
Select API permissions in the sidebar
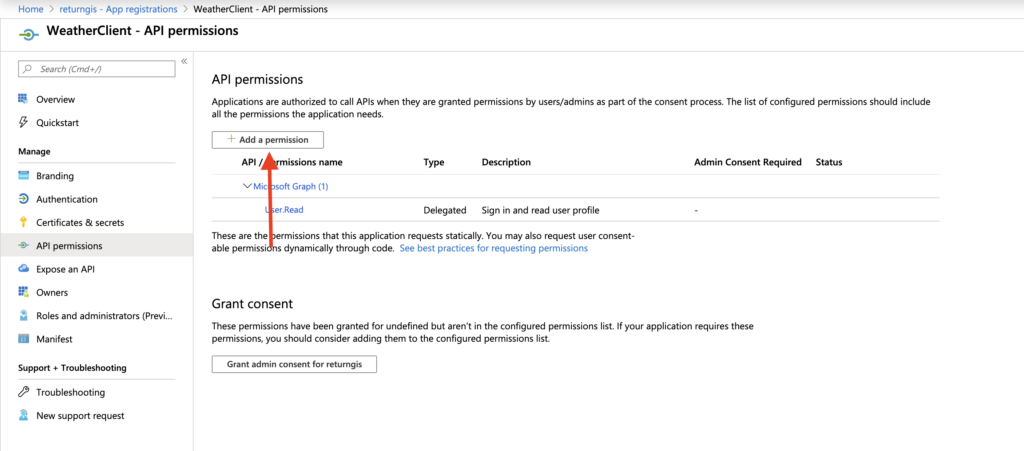pos(97,246)
